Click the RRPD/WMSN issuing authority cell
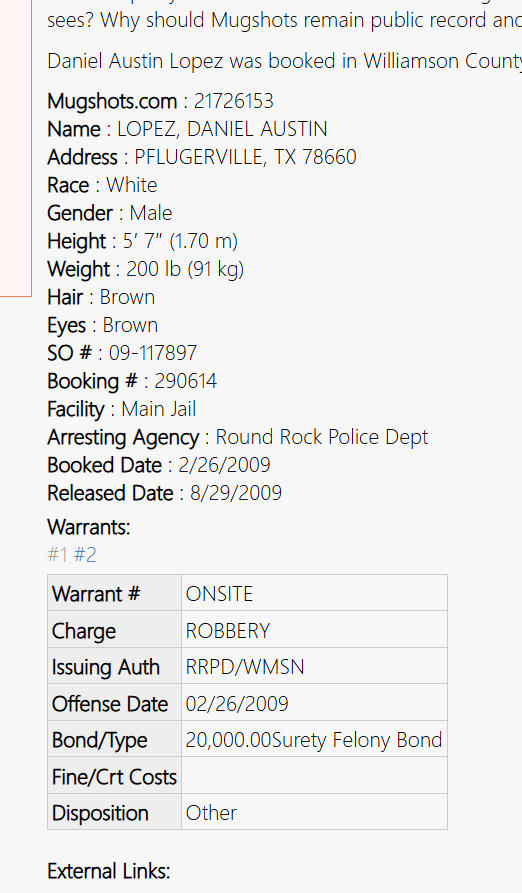 (314, 666)
